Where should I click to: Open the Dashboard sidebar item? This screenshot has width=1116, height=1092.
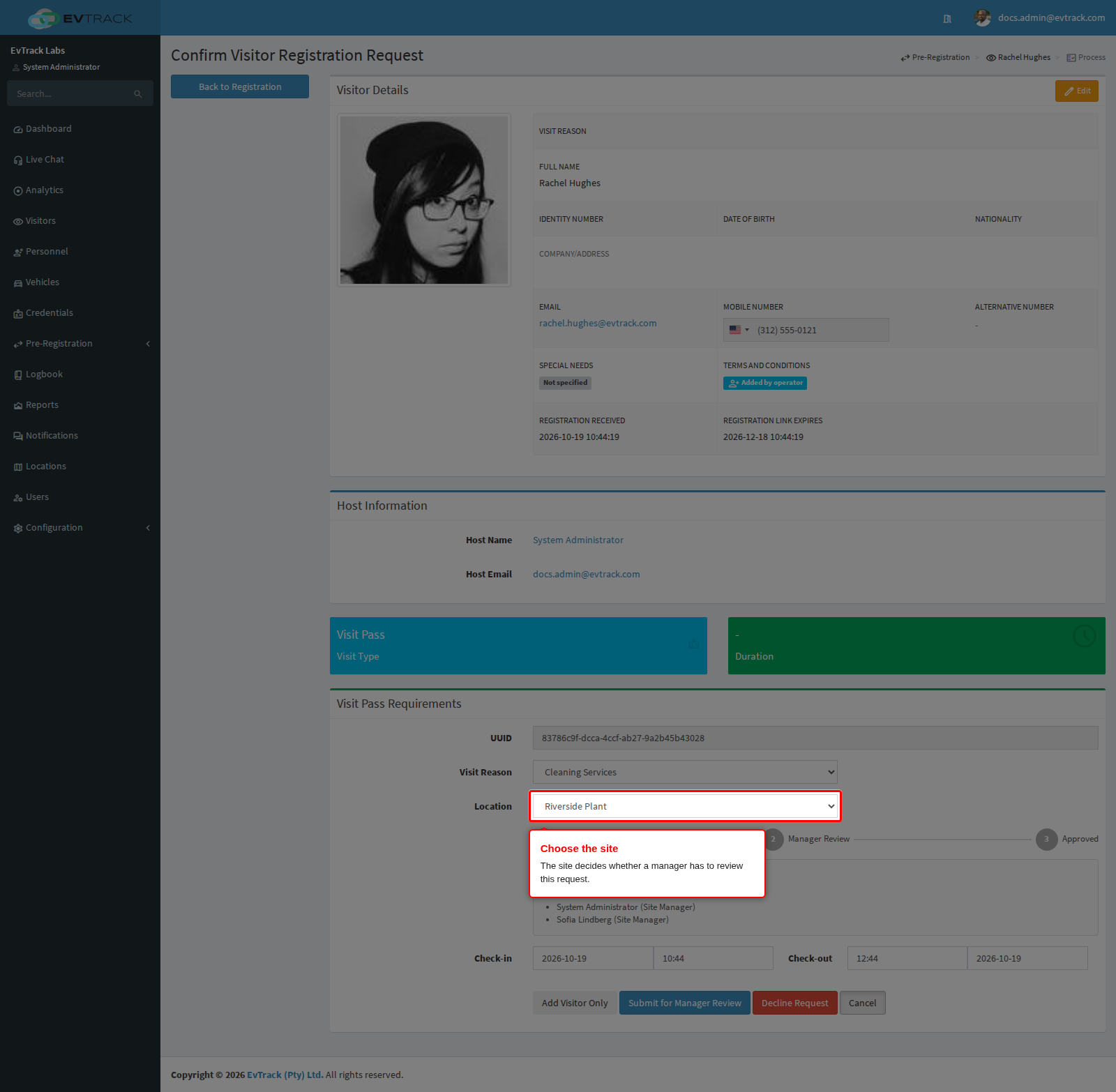pos(80,129)
